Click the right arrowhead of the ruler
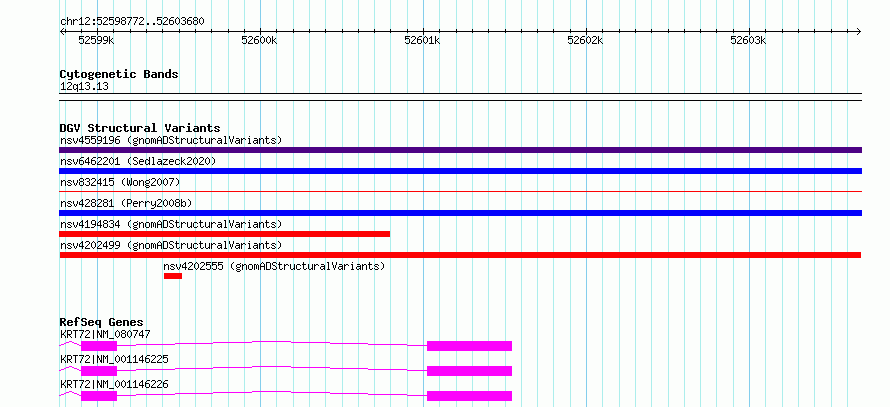Viewport: 890px width, 407px height. pos(859,31)
